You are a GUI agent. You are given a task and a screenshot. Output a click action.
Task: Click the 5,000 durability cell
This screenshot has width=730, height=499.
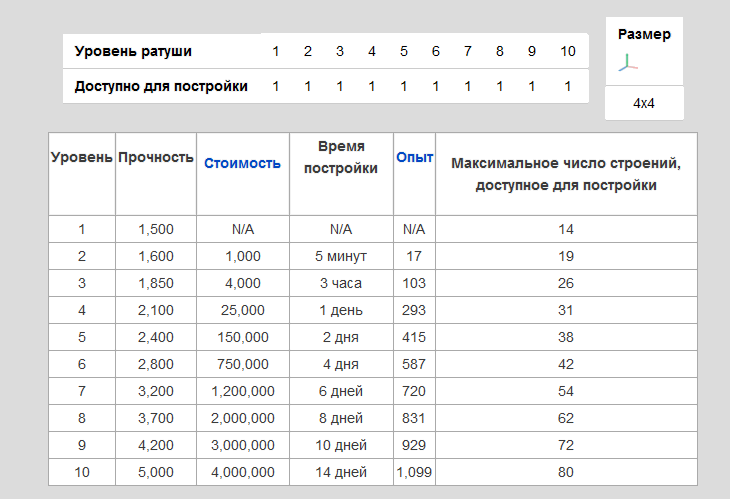pos(155,472)
